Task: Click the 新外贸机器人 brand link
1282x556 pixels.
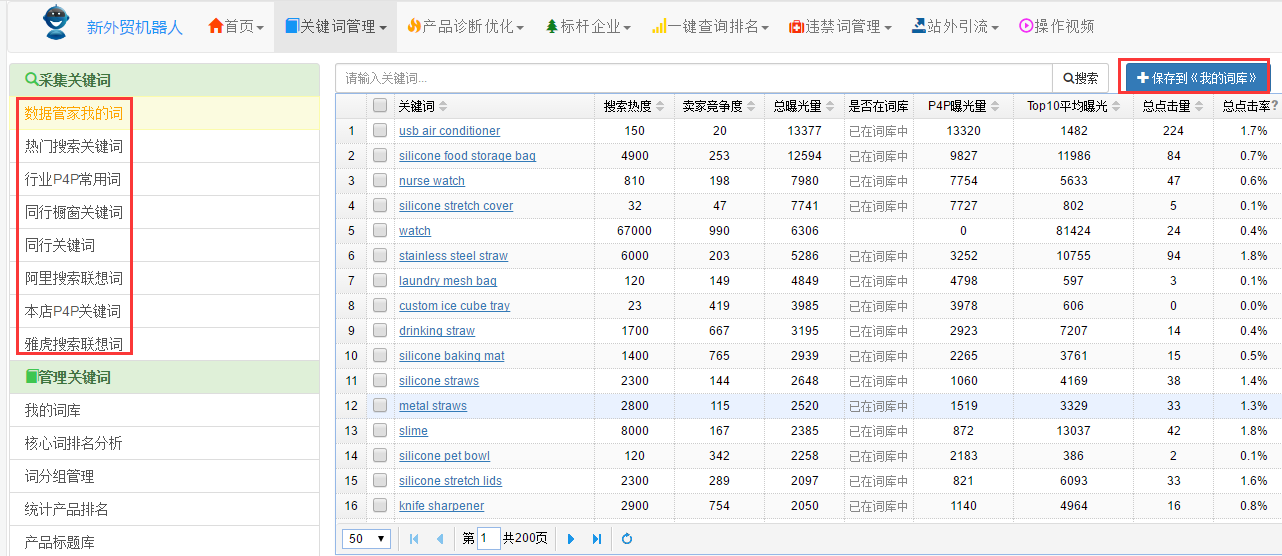Action: click(x=135, y=28)
